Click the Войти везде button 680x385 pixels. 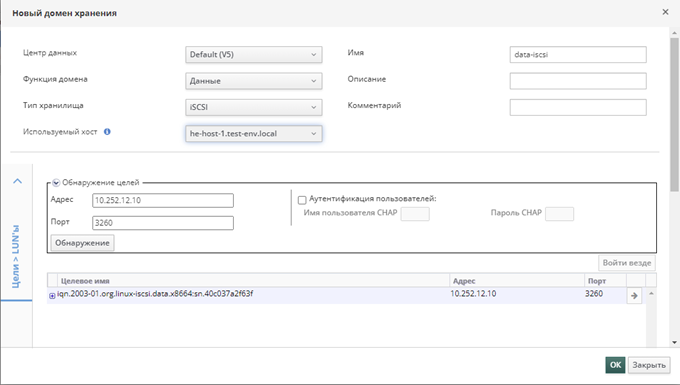pyautogui.click(x=627, y=263)
